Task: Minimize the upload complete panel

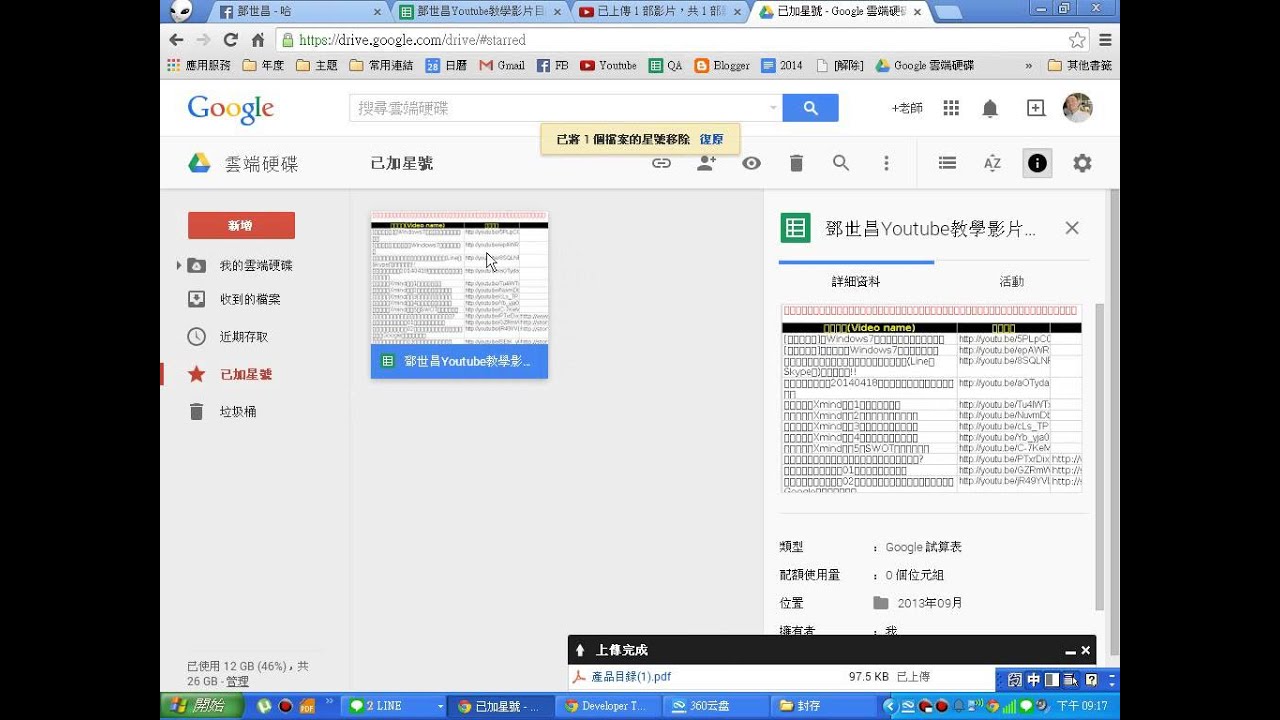Action: tap(1070, 651)
